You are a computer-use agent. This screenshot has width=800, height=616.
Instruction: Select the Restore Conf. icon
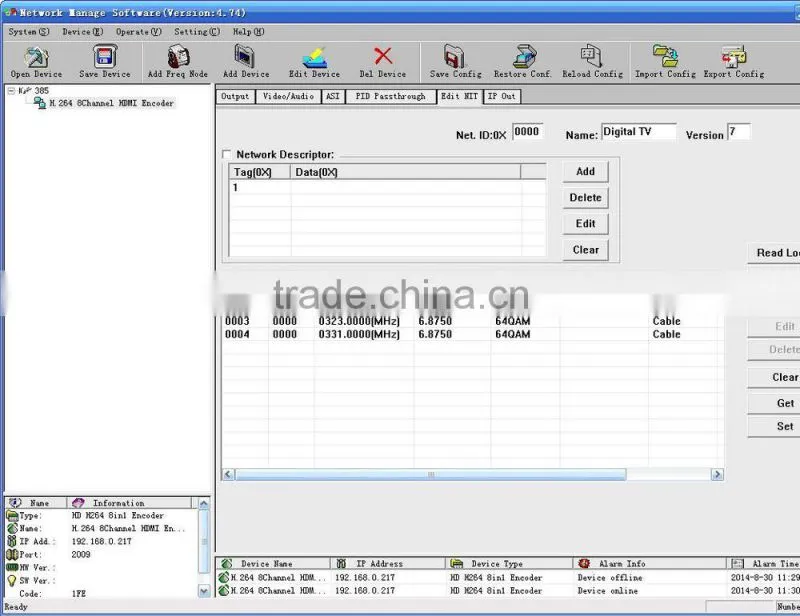point(523,57)
